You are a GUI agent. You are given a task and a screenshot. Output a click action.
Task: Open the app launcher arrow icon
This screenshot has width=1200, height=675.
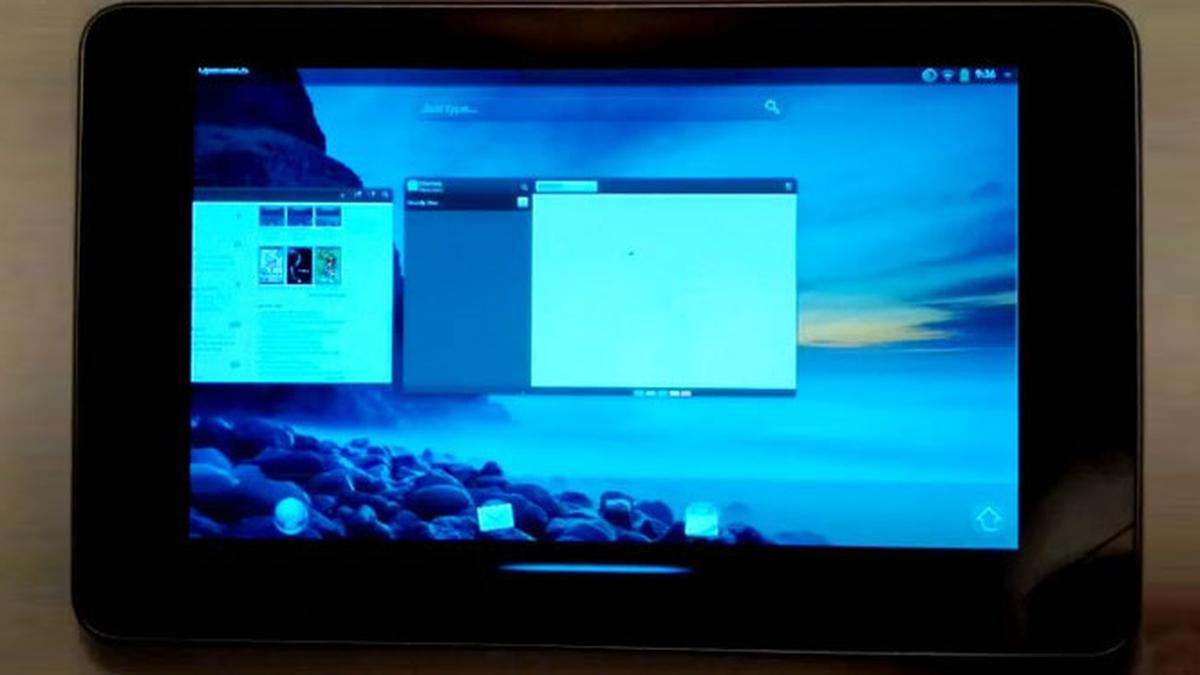click(988, 517)
